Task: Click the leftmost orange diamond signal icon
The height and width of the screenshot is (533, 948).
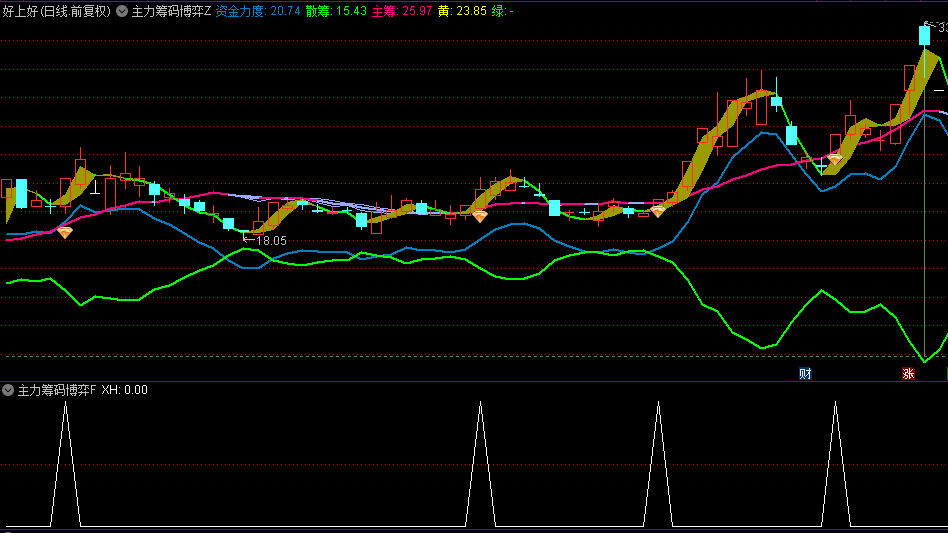Action: coord(65,232)
